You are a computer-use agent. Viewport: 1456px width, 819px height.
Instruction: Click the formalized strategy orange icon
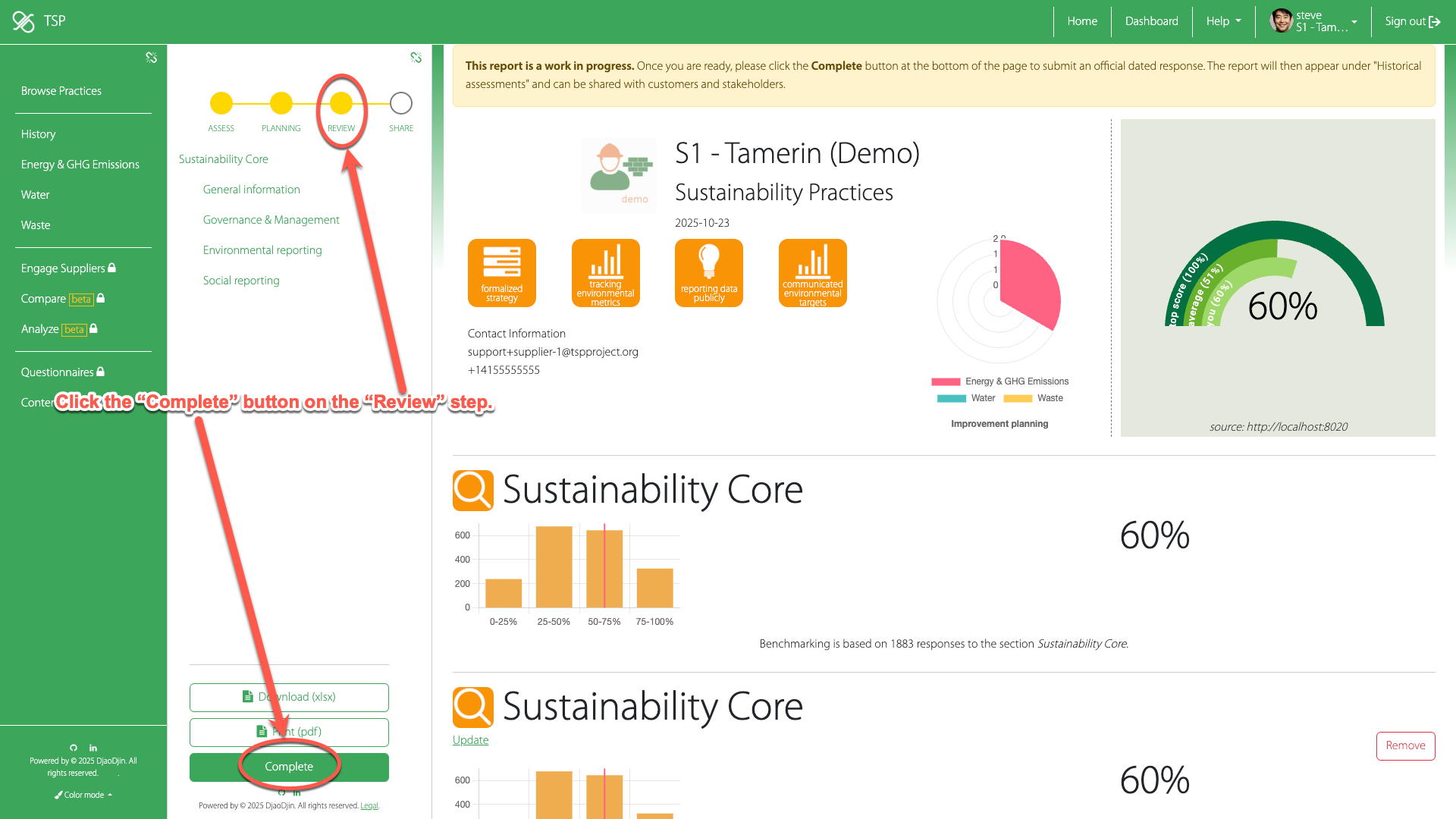pyautogui.click(x=501, y=272)
